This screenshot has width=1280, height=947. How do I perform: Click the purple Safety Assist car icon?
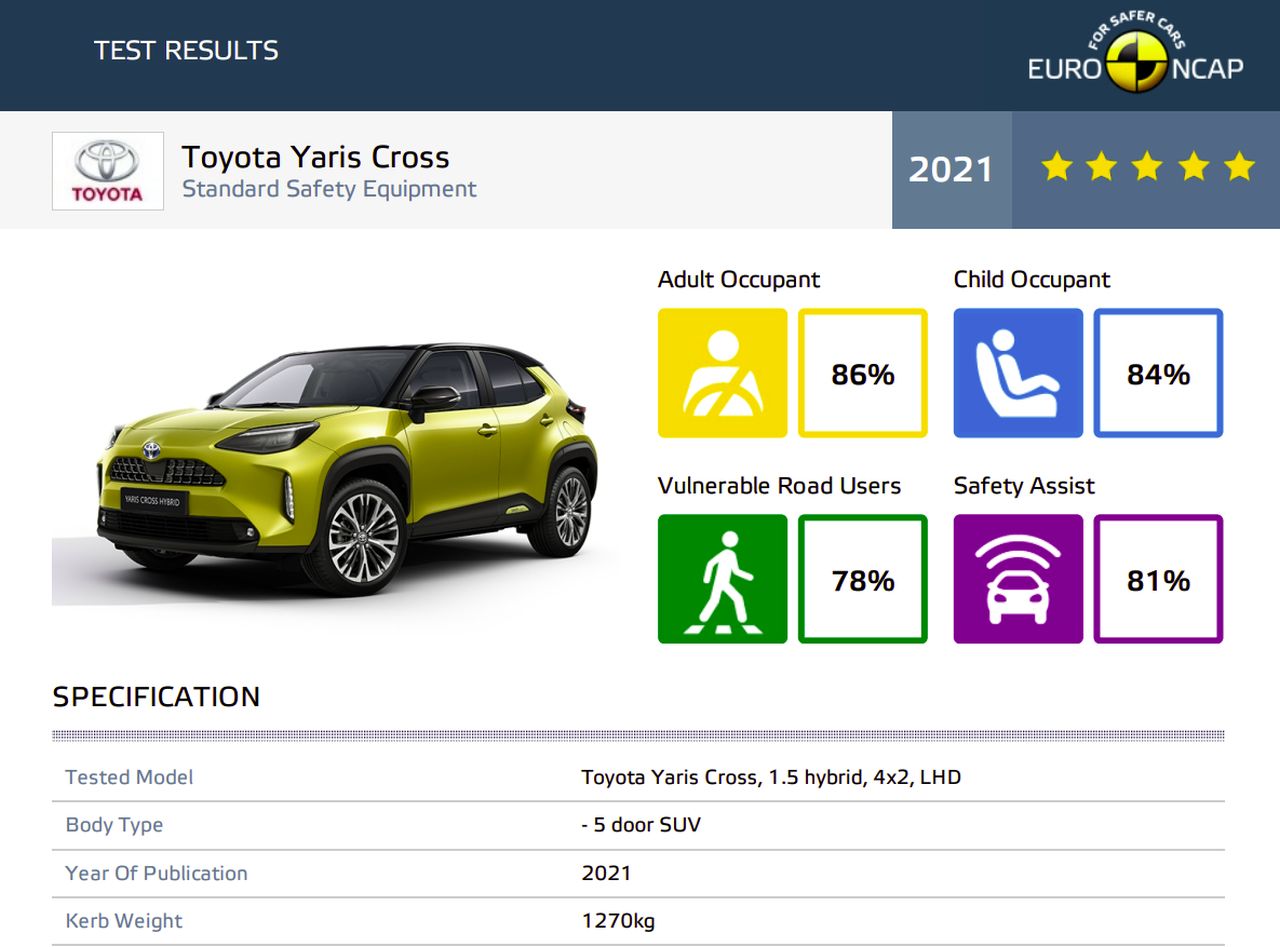point(1018,579)
